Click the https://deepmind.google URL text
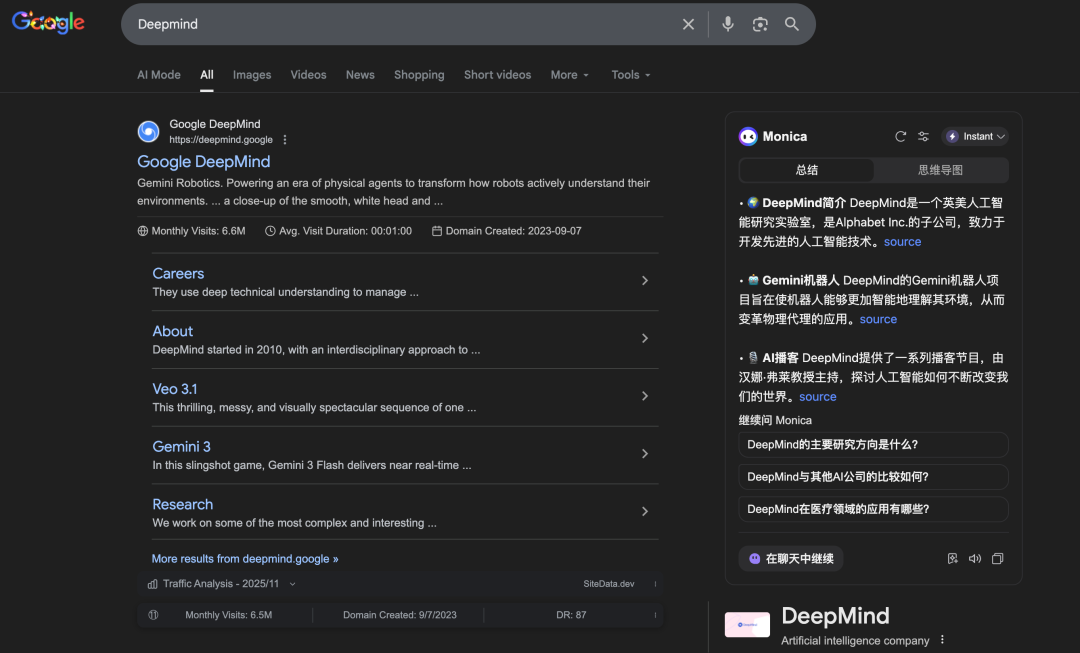 [x=221, y=140]
